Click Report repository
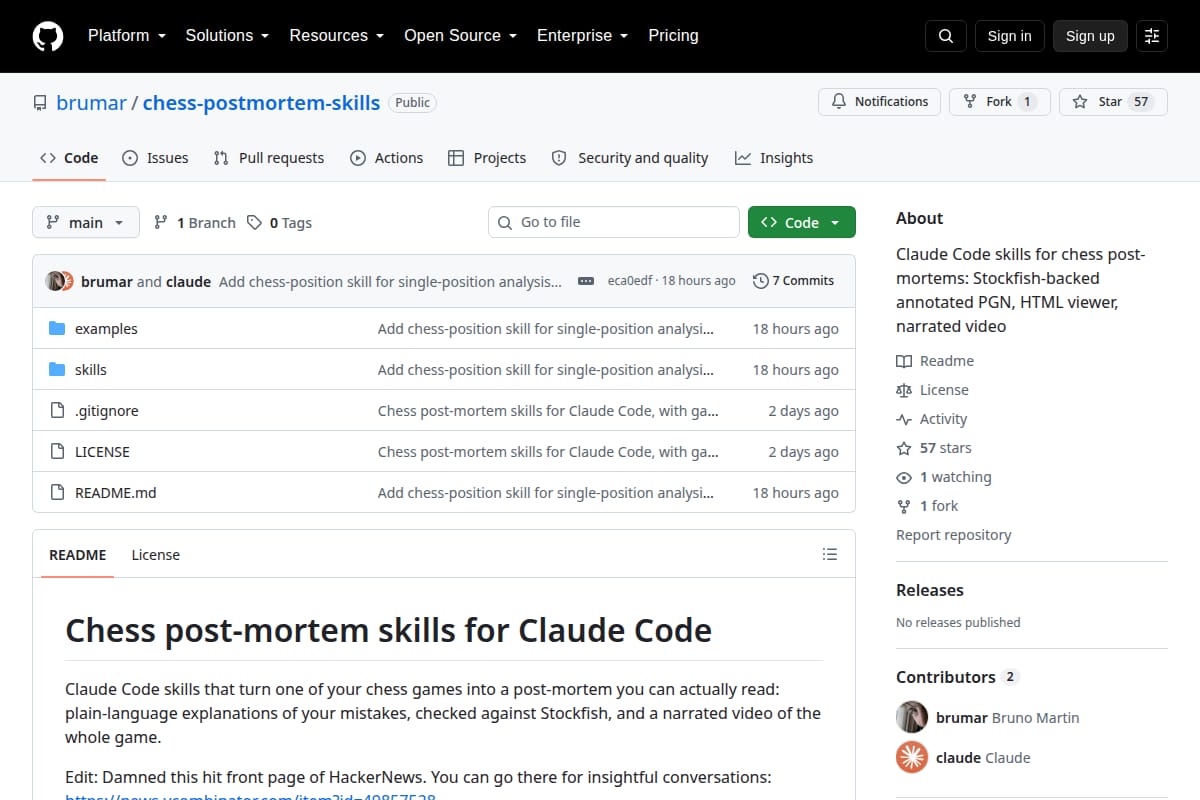This screenshot has width=1200, height=800. [954, 535]
